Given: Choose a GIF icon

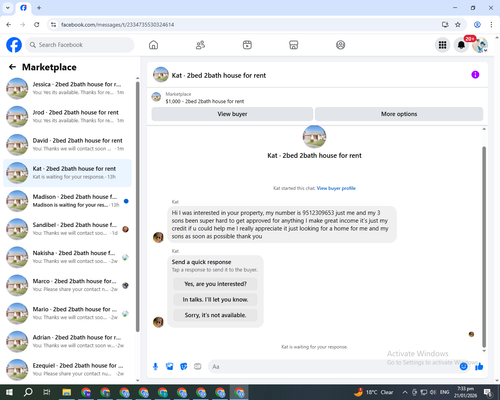Looking at the screenshot, I should coord(198,367).
